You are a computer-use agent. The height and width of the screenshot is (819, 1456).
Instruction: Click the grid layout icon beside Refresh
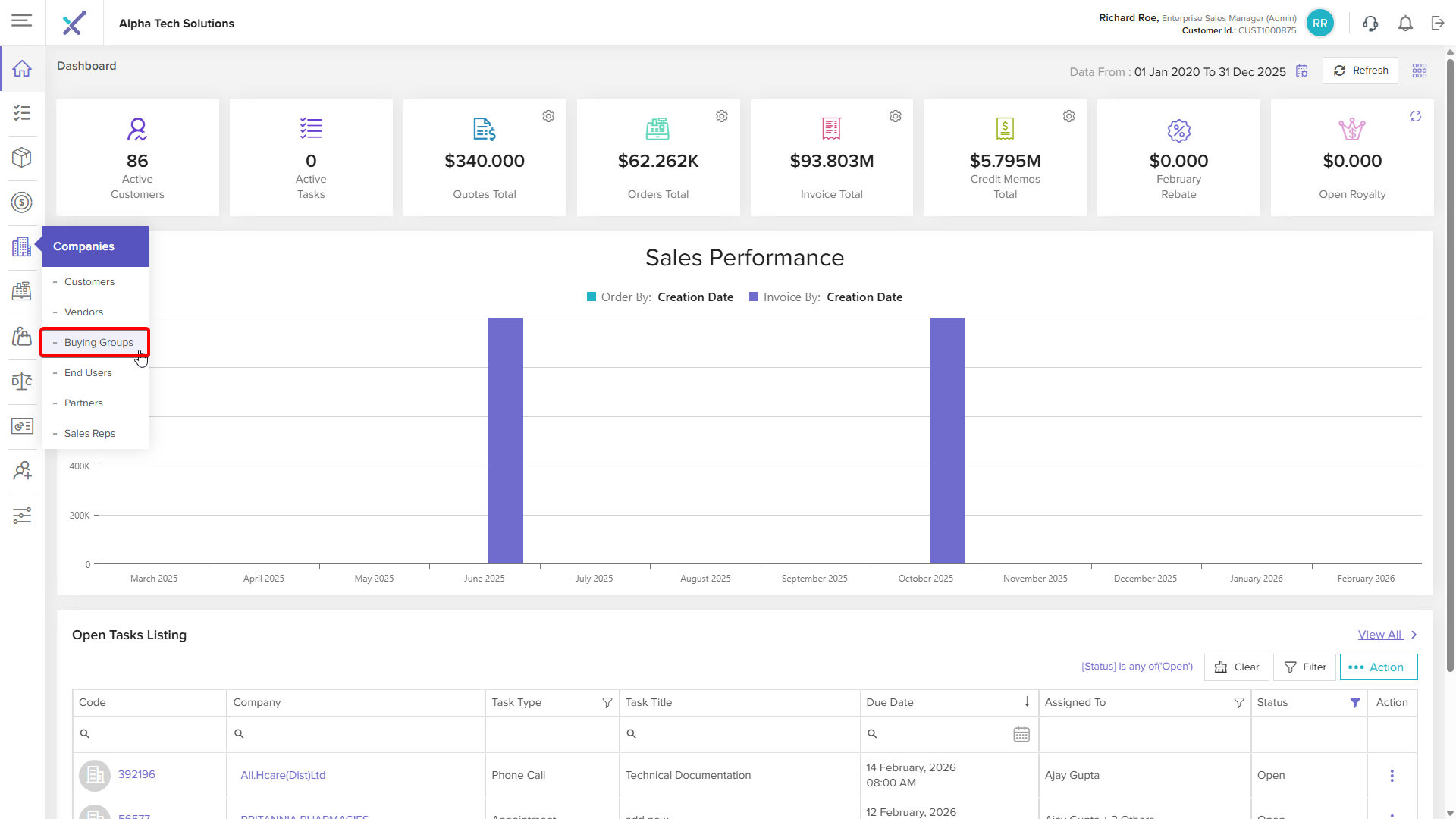[x=1420, y=71]
